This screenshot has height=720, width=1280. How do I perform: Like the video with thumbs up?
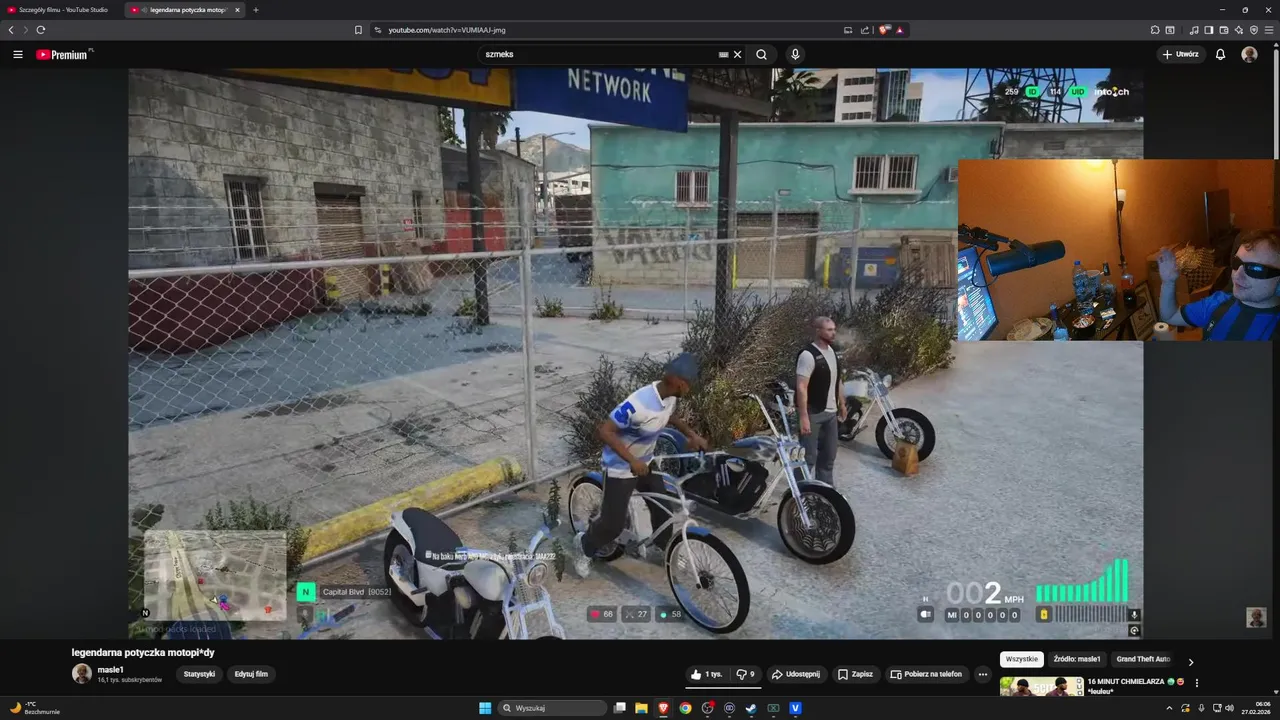(x=706, y=674)
